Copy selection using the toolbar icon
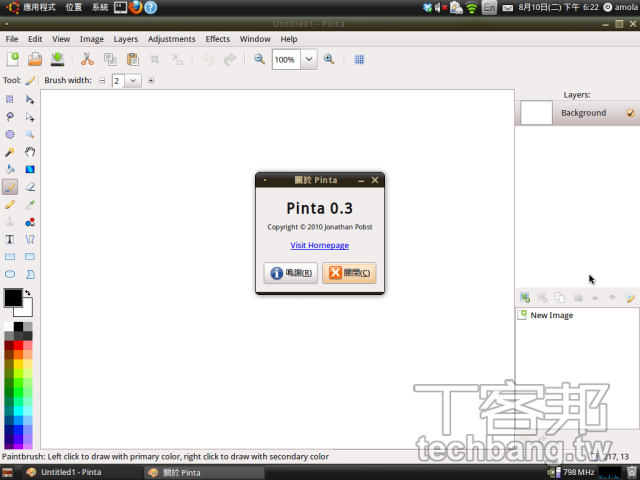The image size is (640, 480). pos(110,60)
